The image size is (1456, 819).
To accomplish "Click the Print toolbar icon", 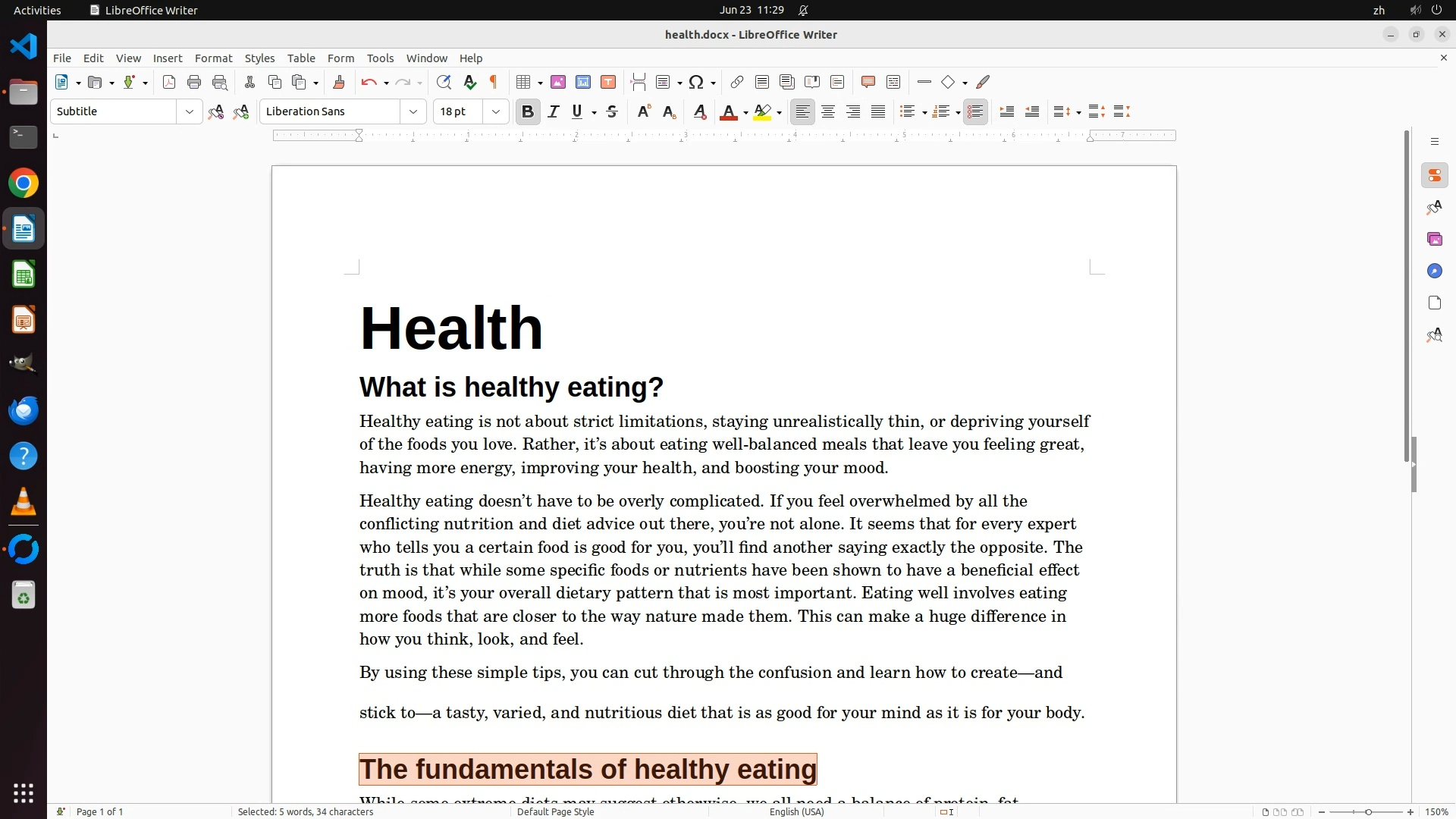I will click(194, 83).
